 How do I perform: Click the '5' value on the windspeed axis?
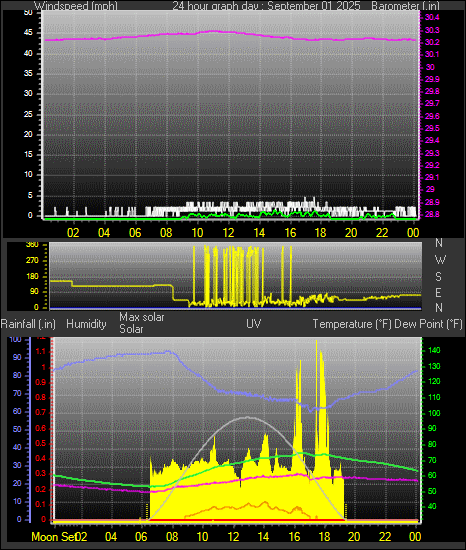[x=30, y=195]
